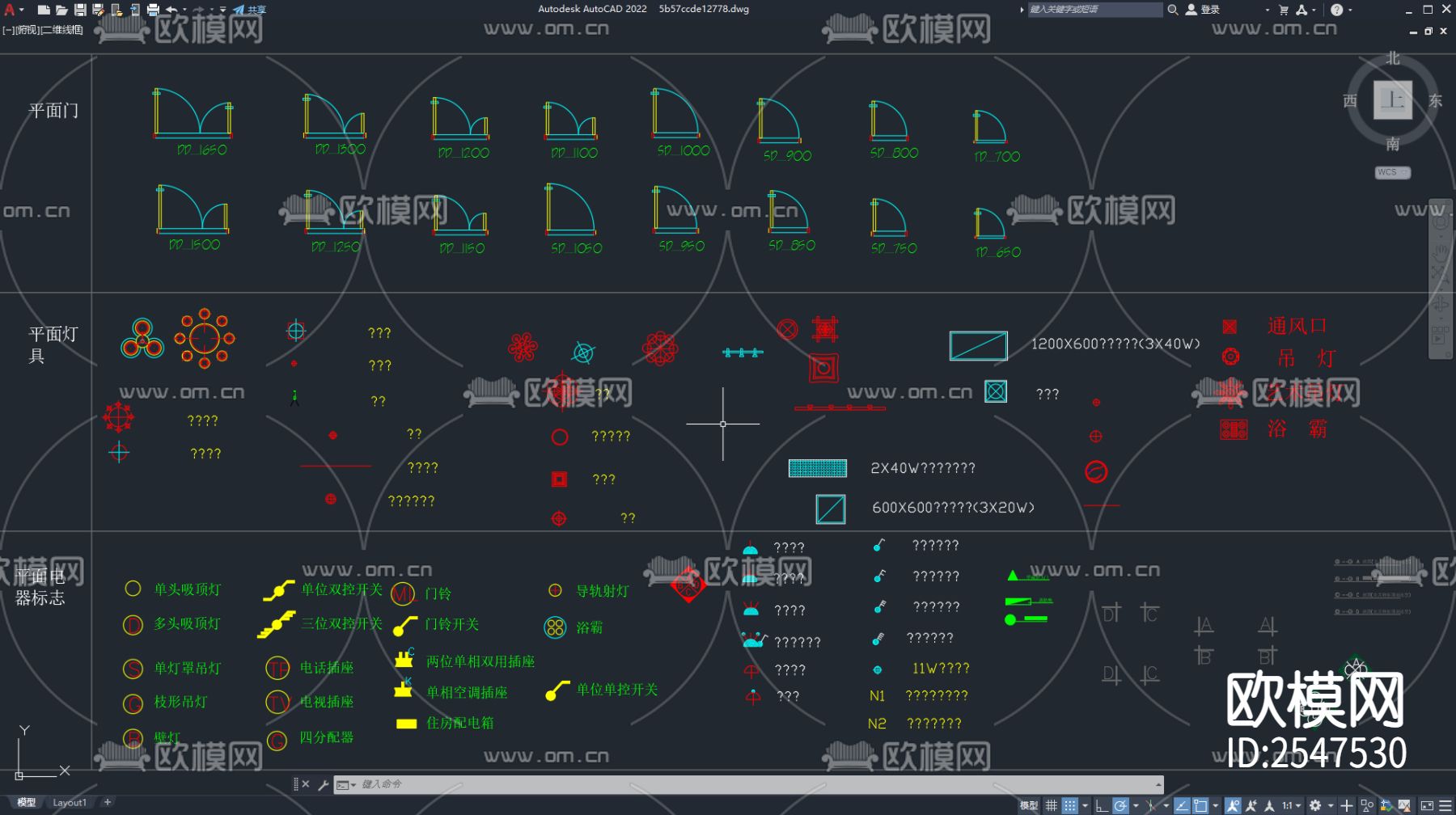The image size is (1456, 815).
Task: Click the [-] viewport controls label
Action: [x=8, y=30]
